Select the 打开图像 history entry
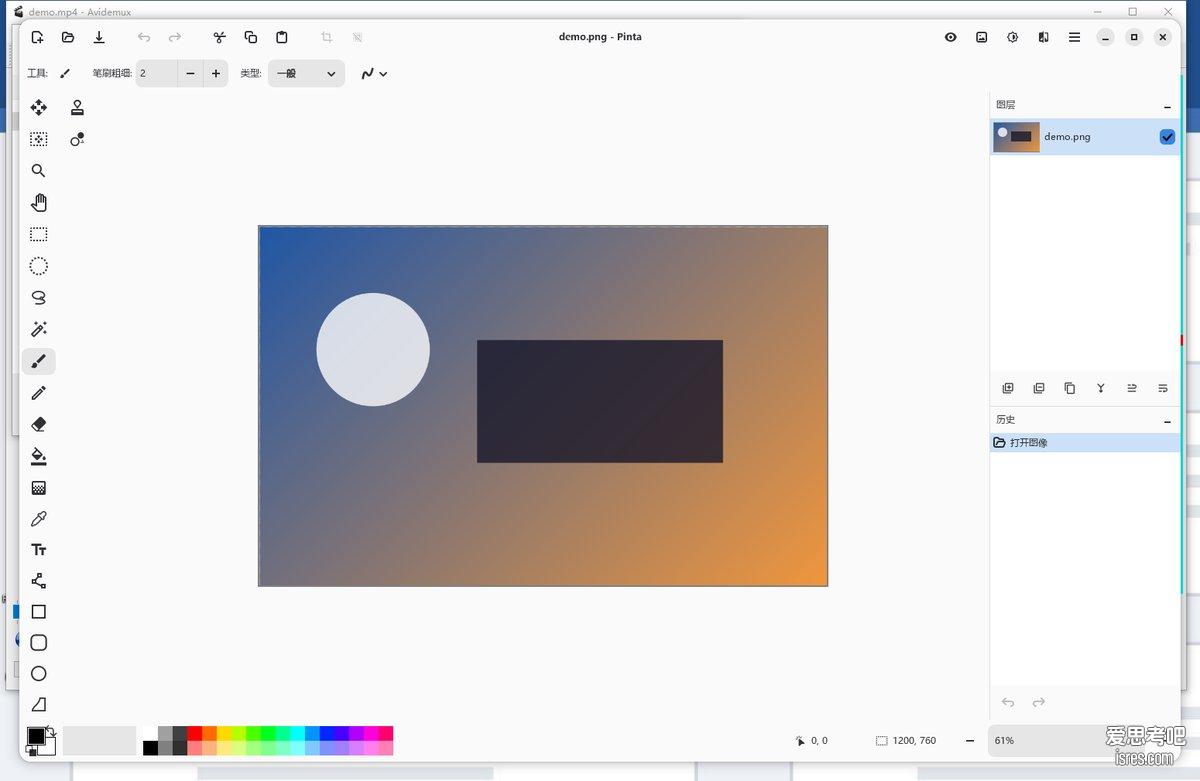The width and height of the screenshot is (1200, 781). pyautogui.click(x=1085, y=442)
